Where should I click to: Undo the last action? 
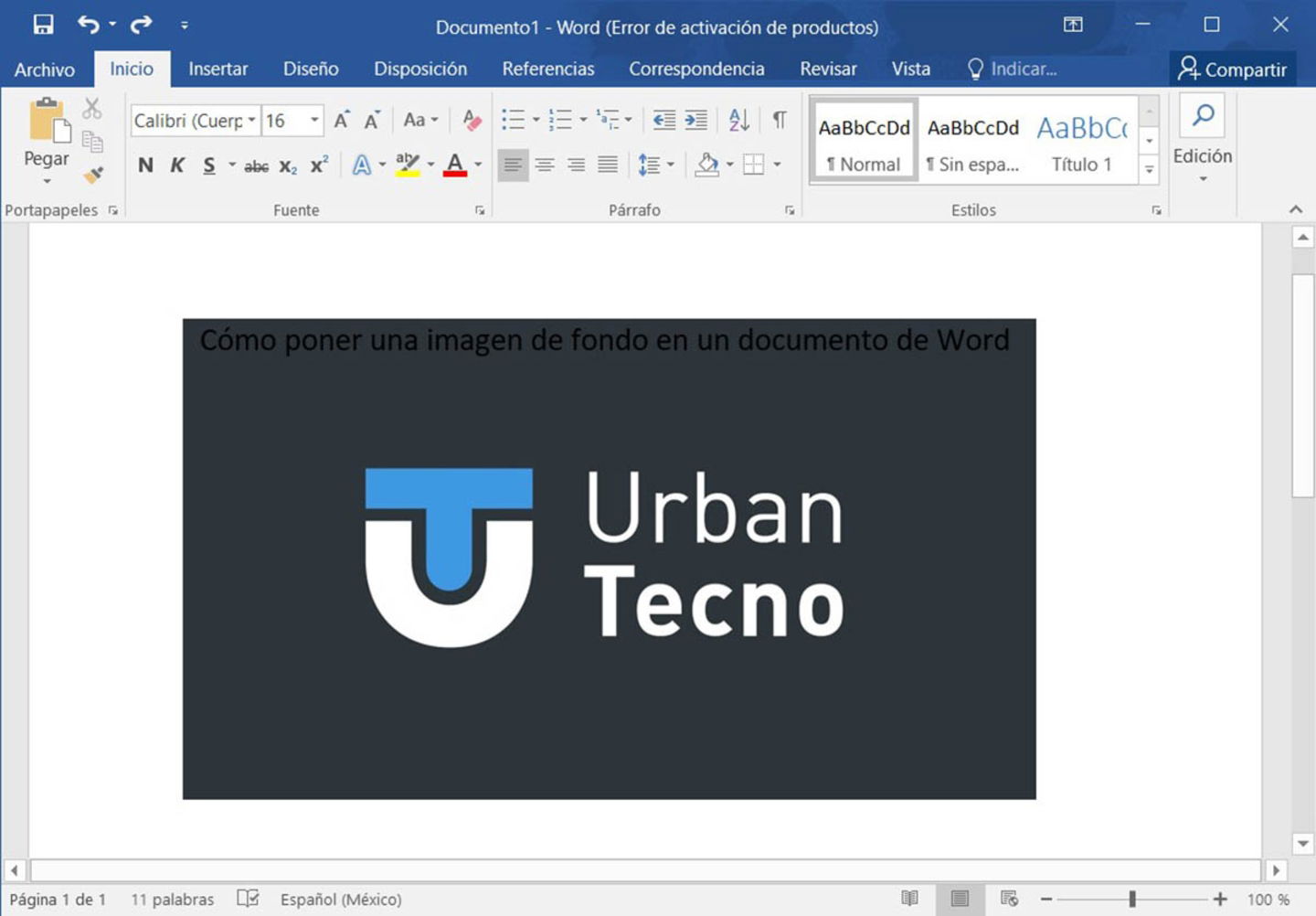pyautogui.click(x=89, y=25)
